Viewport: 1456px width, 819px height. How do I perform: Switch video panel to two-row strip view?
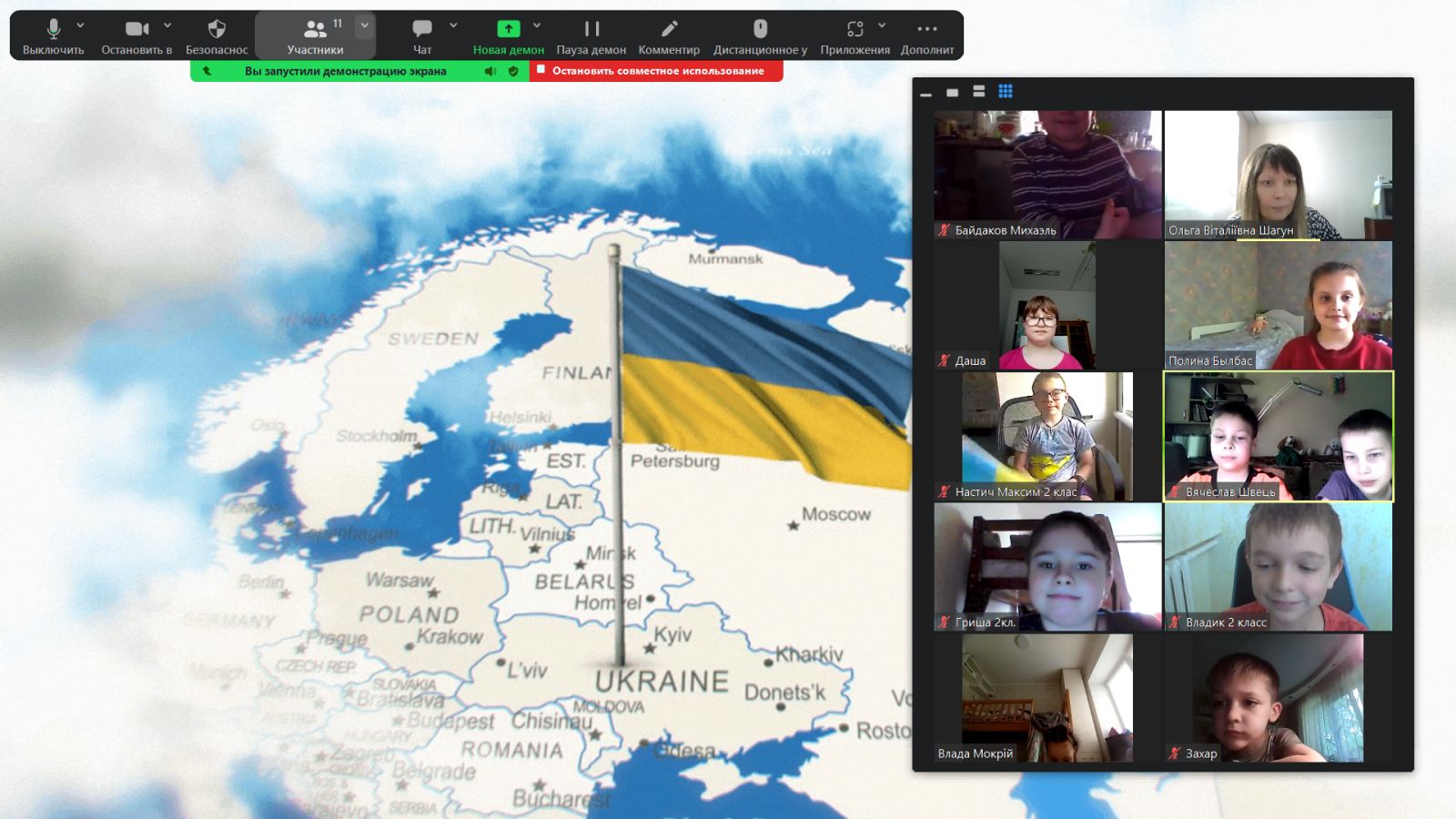coord(979,91)
